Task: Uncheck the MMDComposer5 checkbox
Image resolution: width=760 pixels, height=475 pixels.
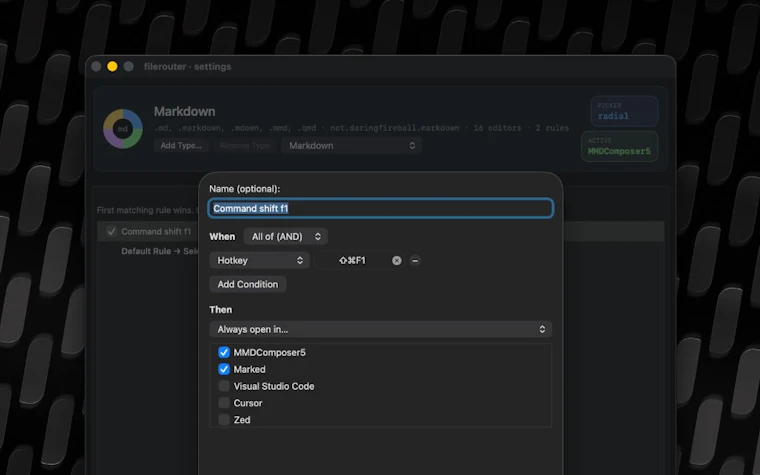Action: pyautogui.click(x=223, y=352)
